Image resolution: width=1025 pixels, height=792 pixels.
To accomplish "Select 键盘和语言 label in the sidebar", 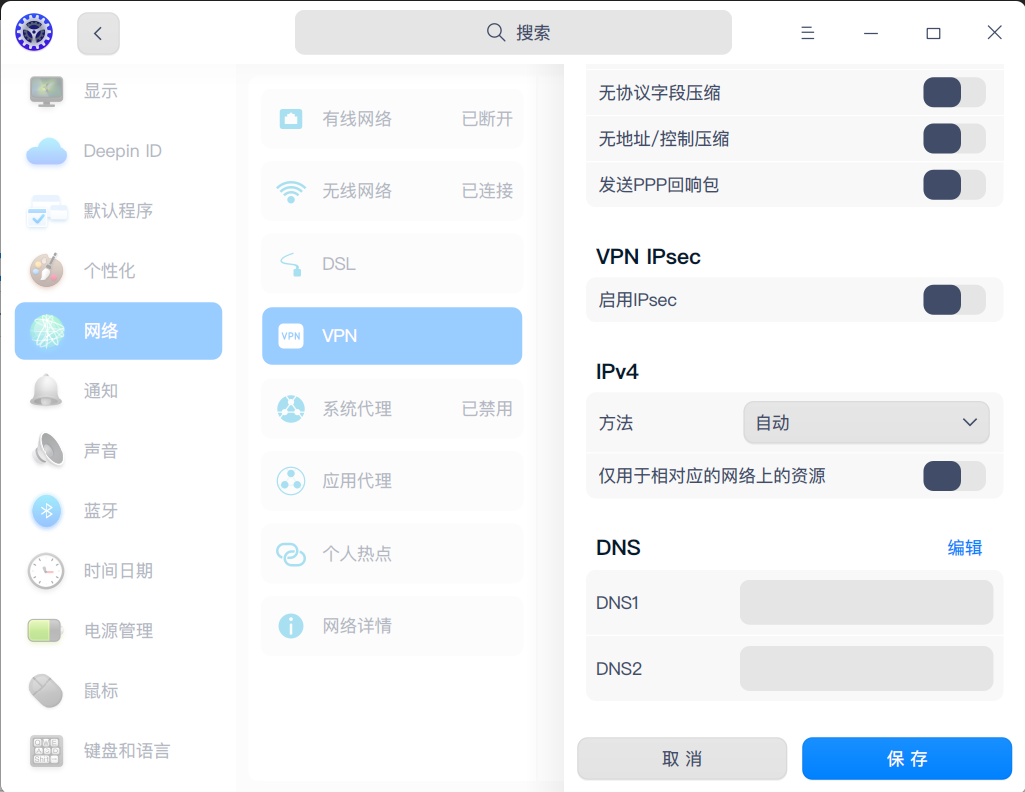I will pos(127,751).
